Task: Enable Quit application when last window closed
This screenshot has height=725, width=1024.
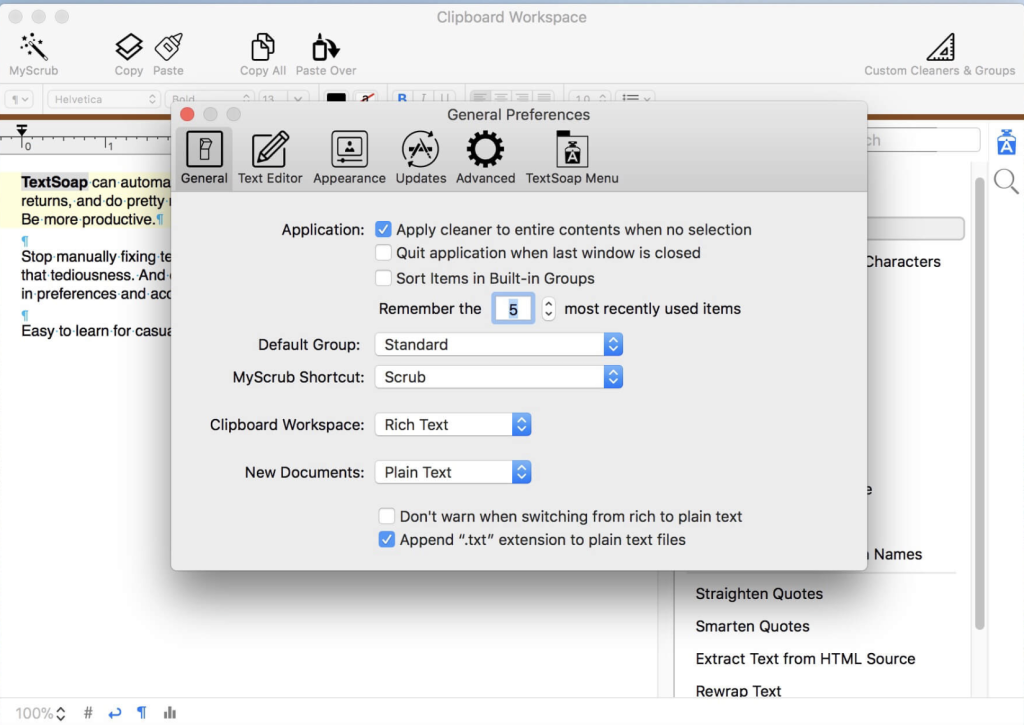Action: [x=383, y=253]
